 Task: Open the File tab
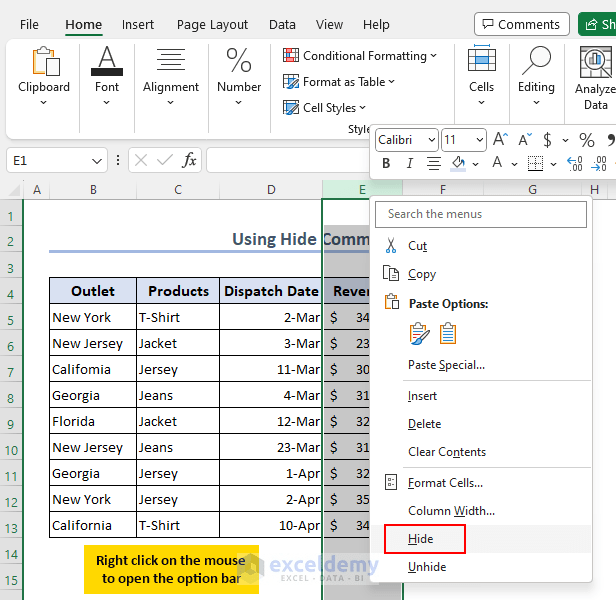[x=29, y=25]
